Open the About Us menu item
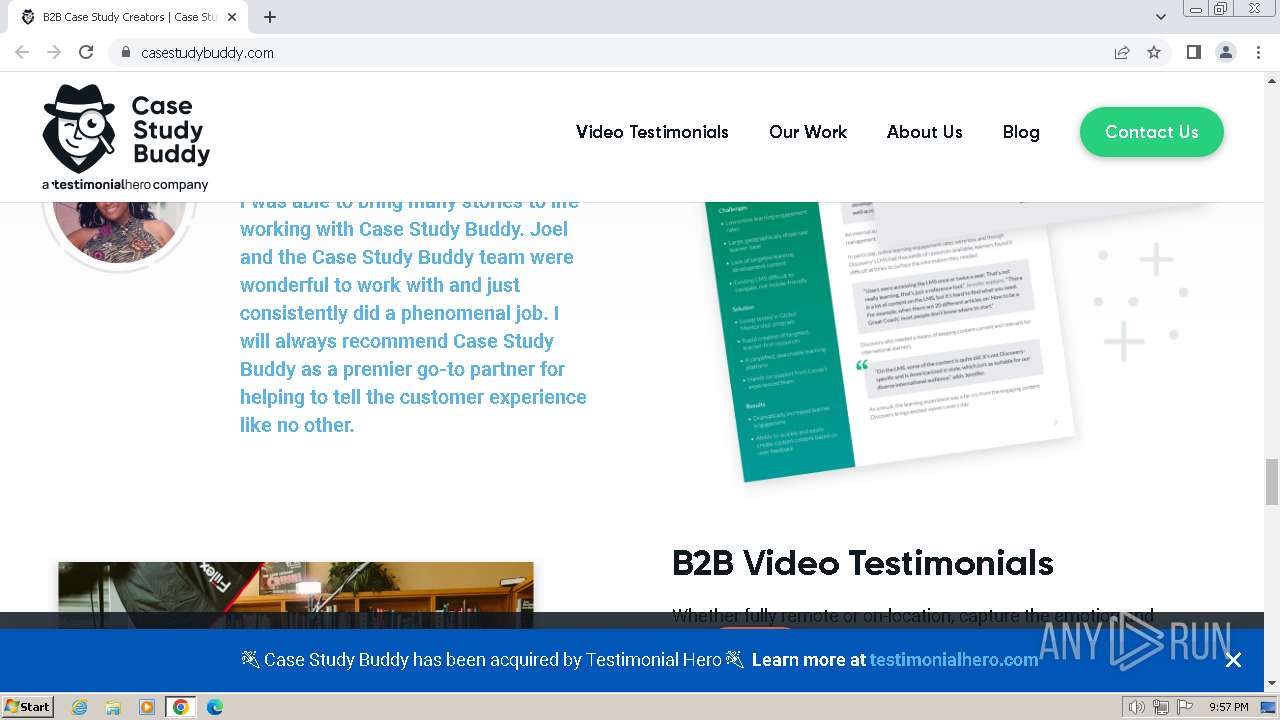1280x720 pixels. [x=924, y=132]
